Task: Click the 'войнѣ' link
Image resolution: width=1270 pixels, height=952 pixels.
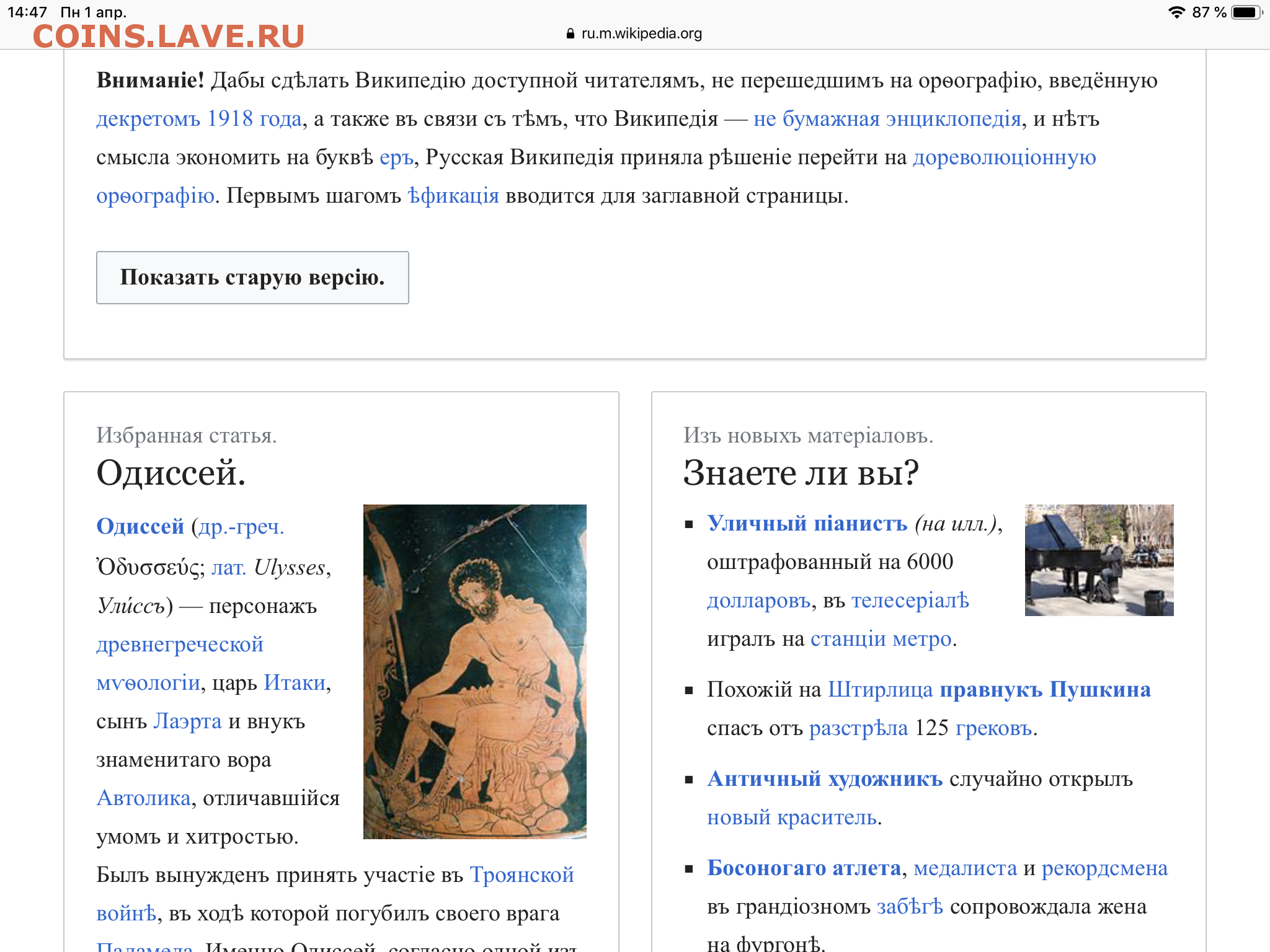Action: [x=126, y=914]
